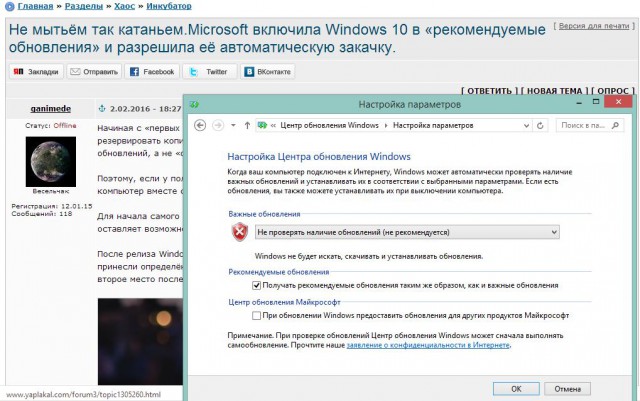Start a НОВАЯ ТЕМА
640x401 pixels.
click(554, 91)
